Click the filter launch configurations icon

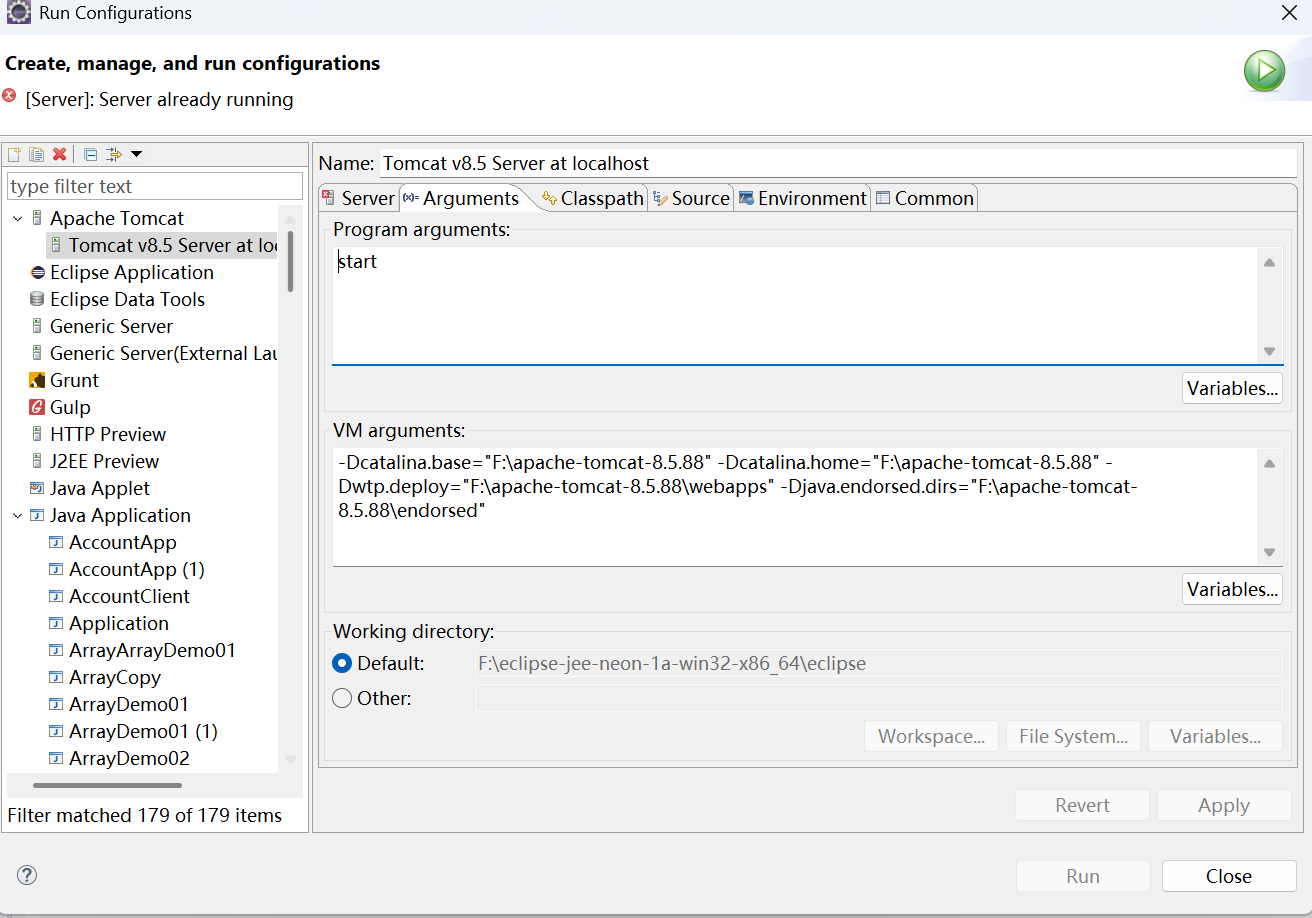coord(114,154)
